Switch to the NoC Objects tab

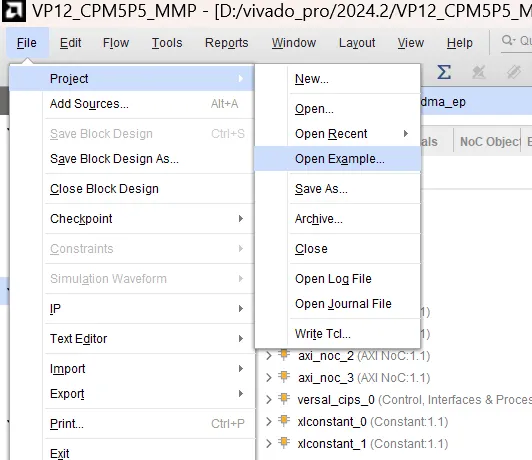coord(490,141)
